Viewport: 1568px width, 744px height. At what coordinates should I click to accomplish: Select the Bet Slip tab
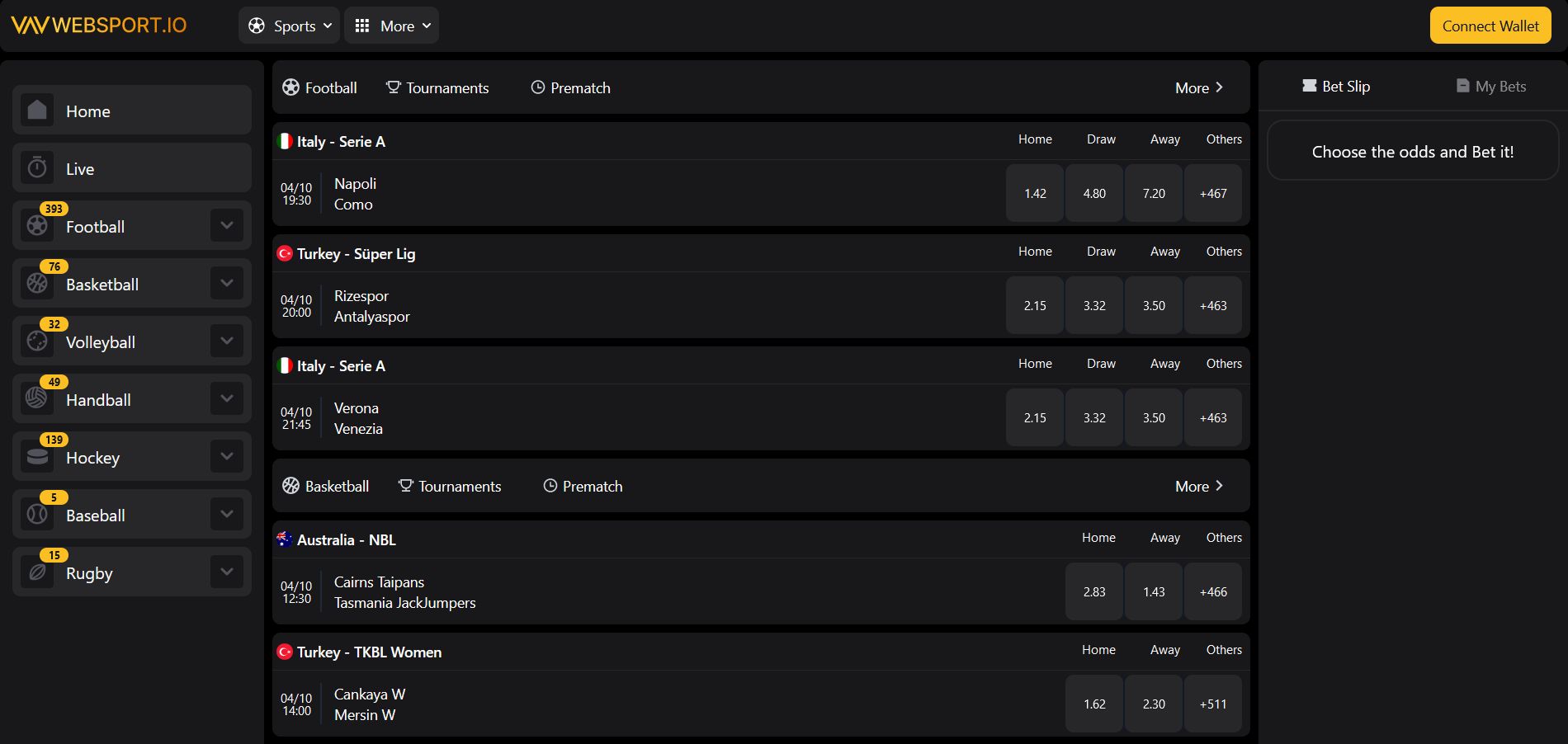coord(1335,86)
